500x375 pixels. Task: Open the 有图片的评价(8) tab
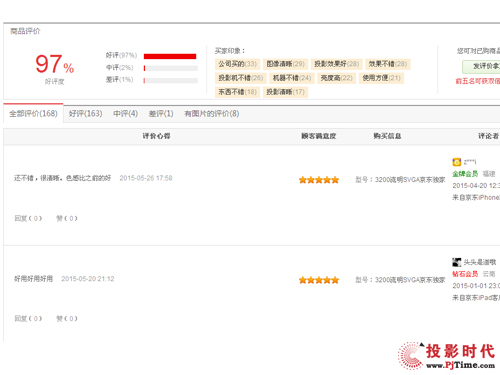(x=212, y=114)
